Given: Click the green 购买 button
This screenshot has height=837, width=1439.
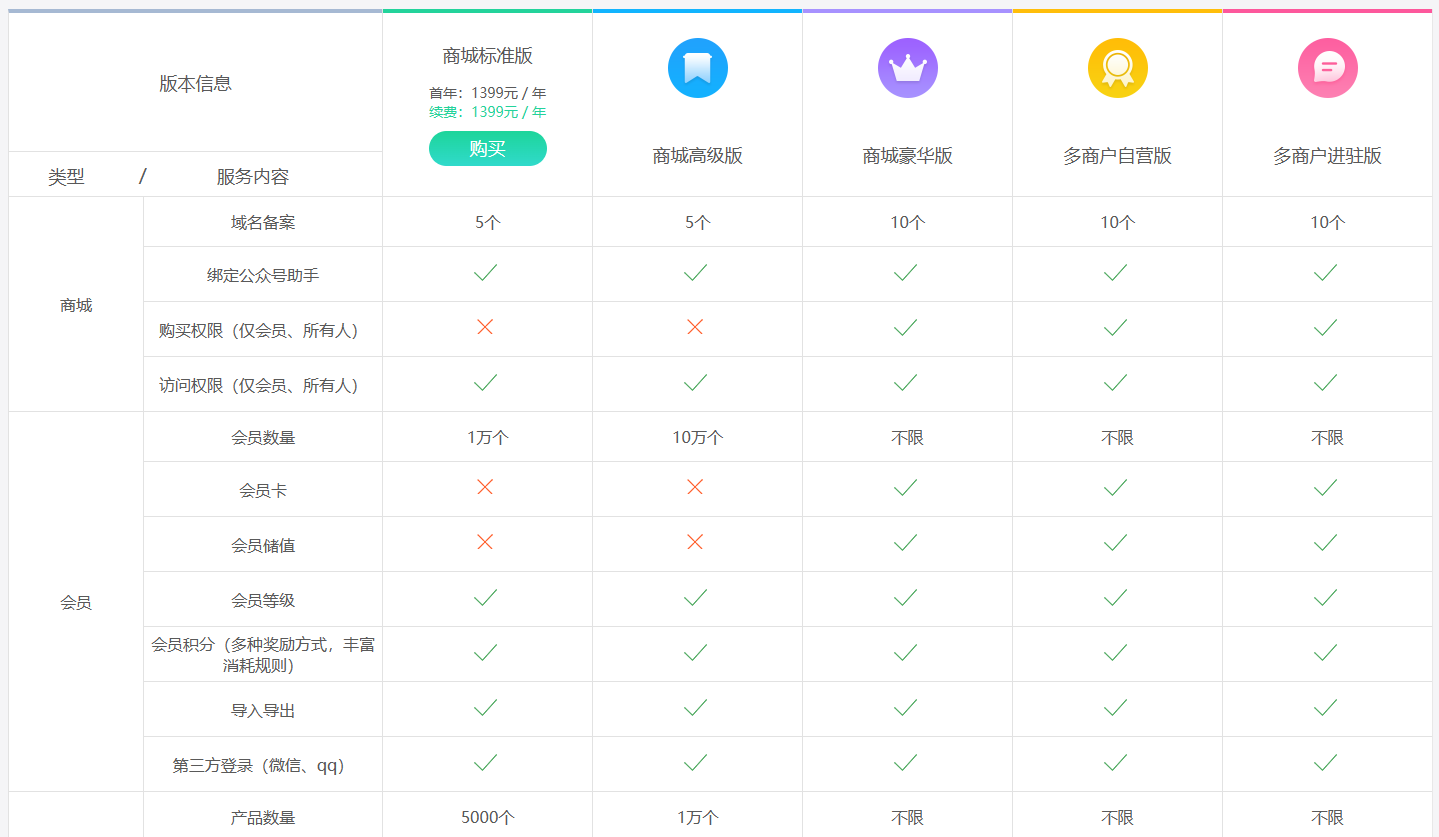Looking at the screenshot, I should pyautogui.click(x=487, y=148).
